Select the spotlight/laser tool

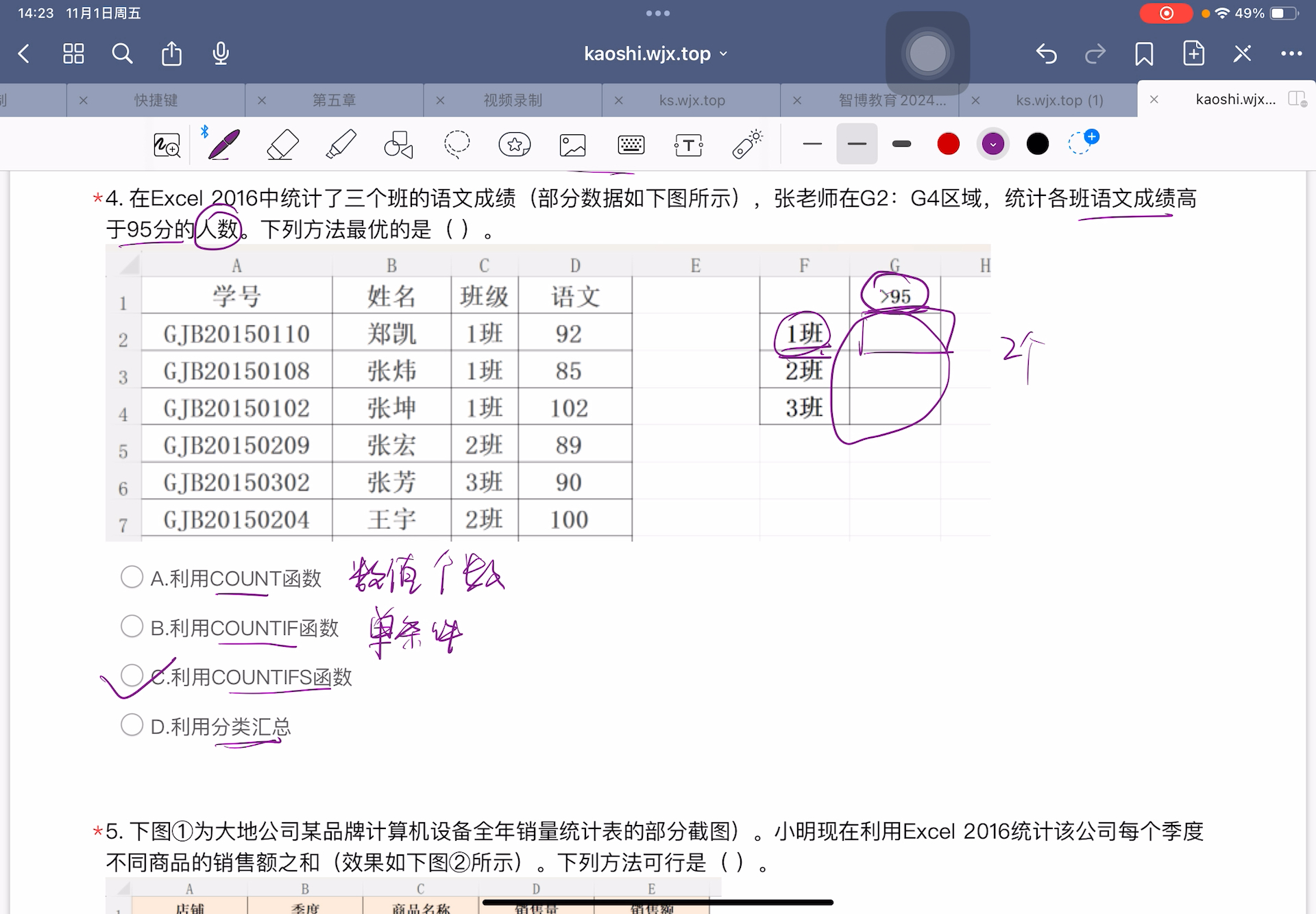tap(750, 144)
